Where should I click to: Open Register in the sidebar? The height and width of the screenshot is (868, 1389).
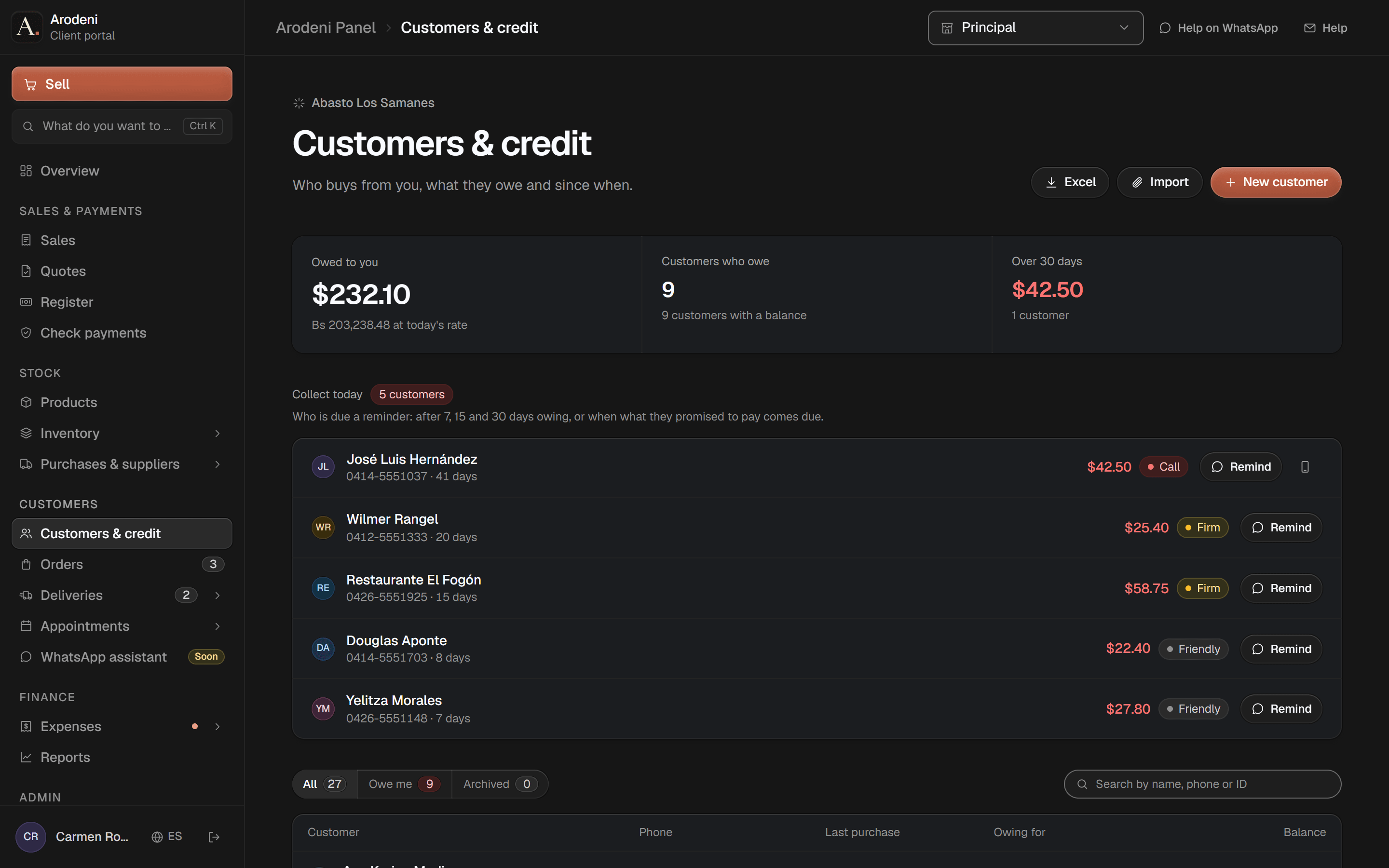pos(122,302)
